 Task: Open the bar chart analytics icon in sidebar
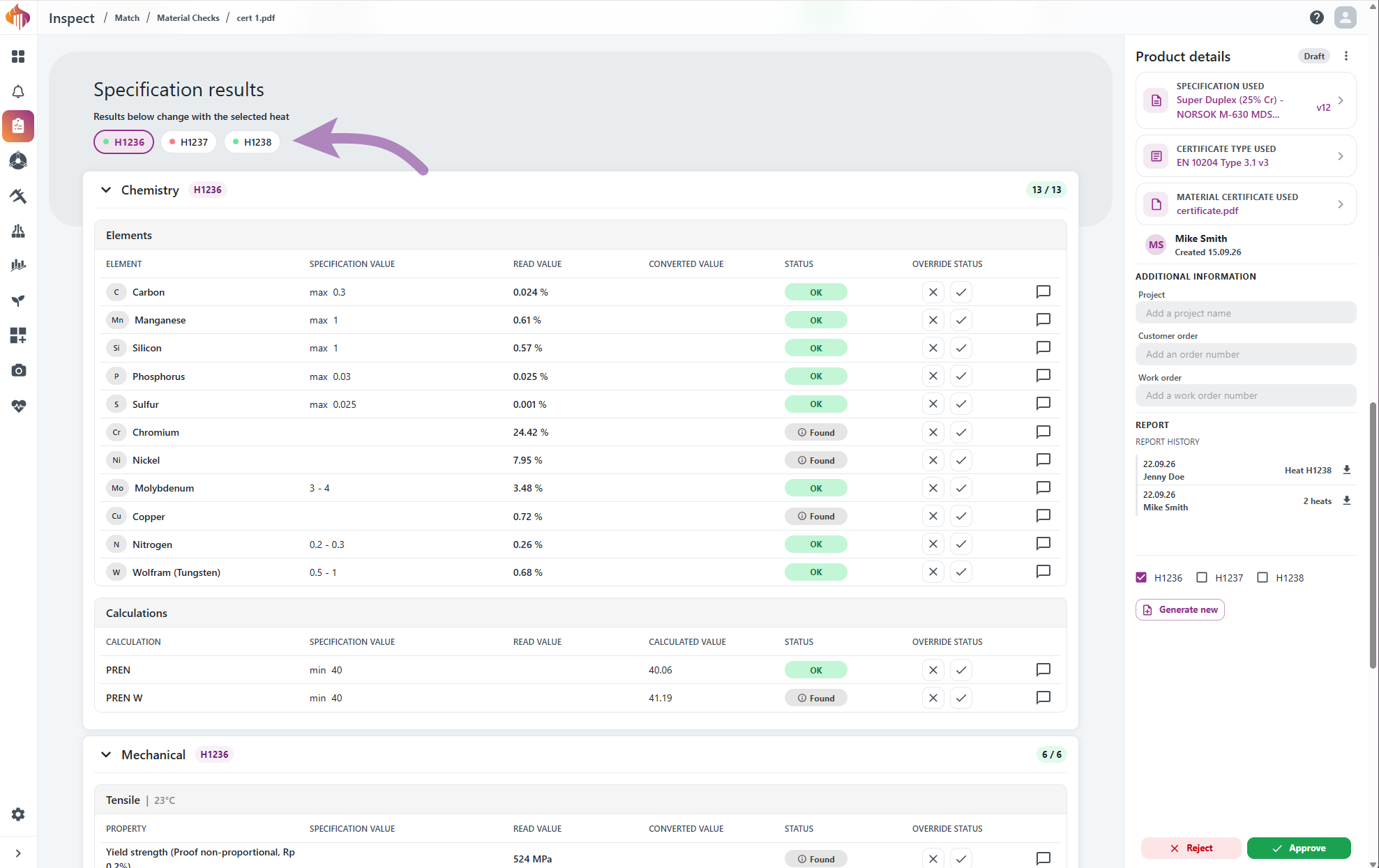pyautogui.click(x=18, y=266)
